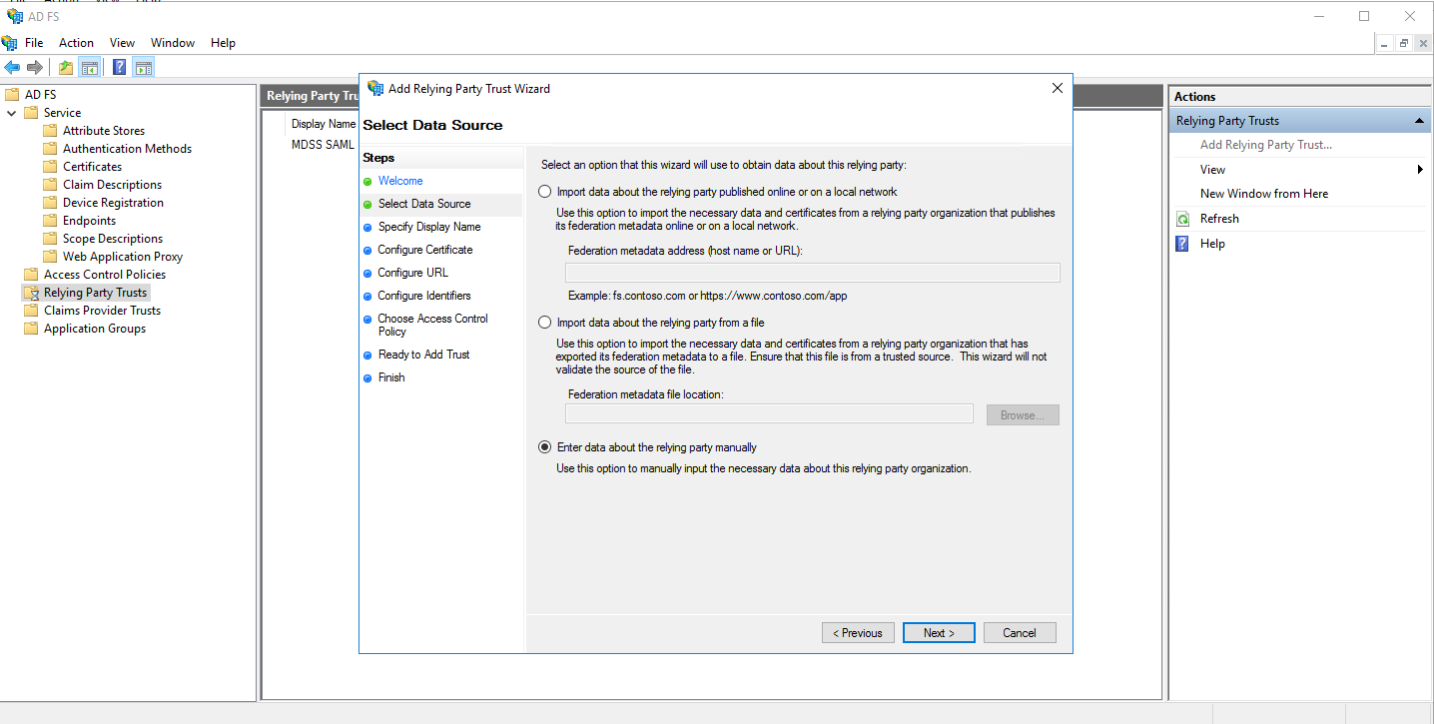Viewport: 1434px width, 724px height.
Task: Close the Add Relying Party Trust Wizard
Action: pyautogui.click(x=1057, y=88)
